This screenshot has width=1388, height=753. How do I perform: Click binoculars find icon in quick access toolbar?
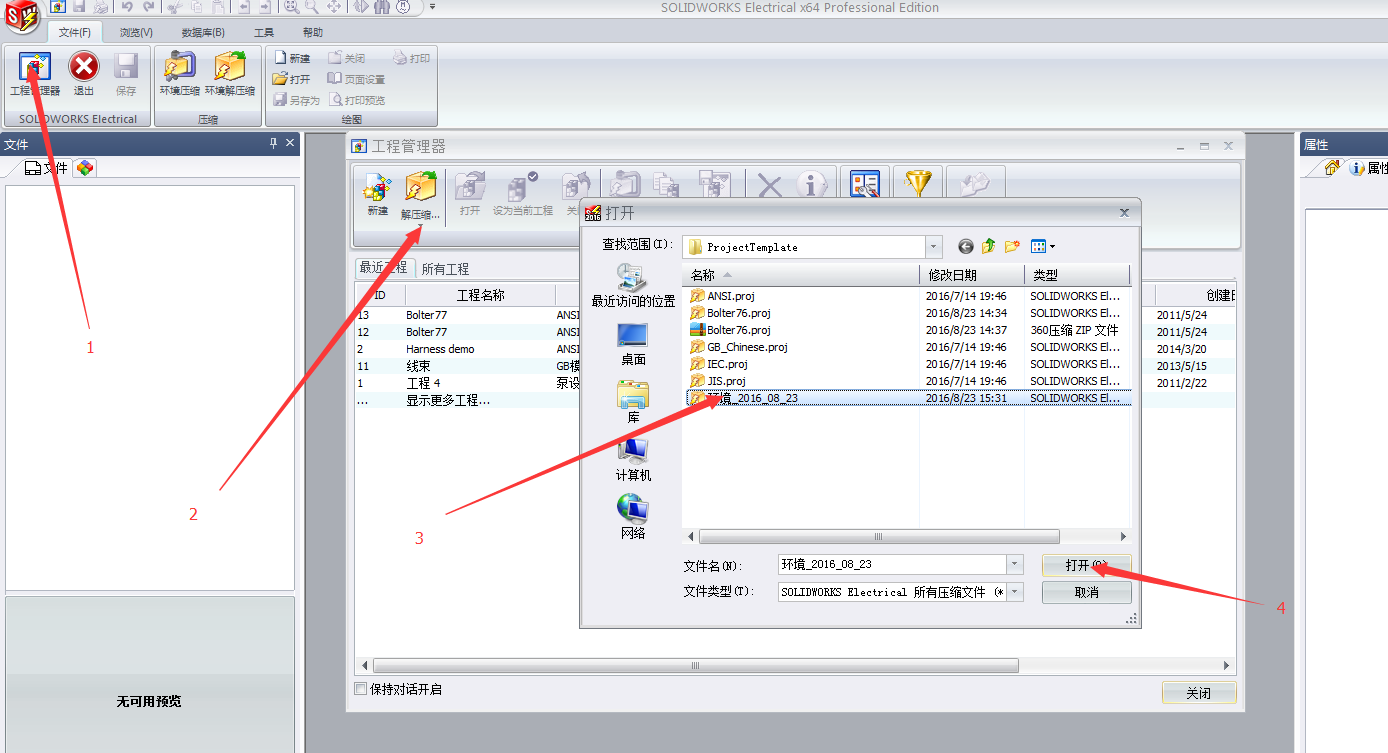[381, 7]
